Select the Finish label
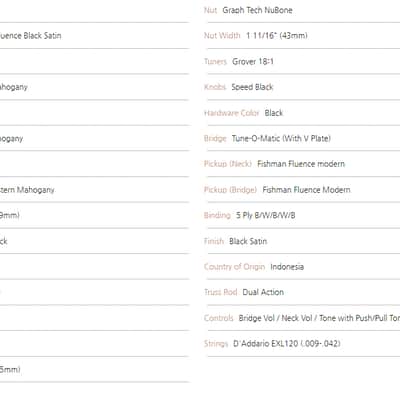 [x=214, y=241]
